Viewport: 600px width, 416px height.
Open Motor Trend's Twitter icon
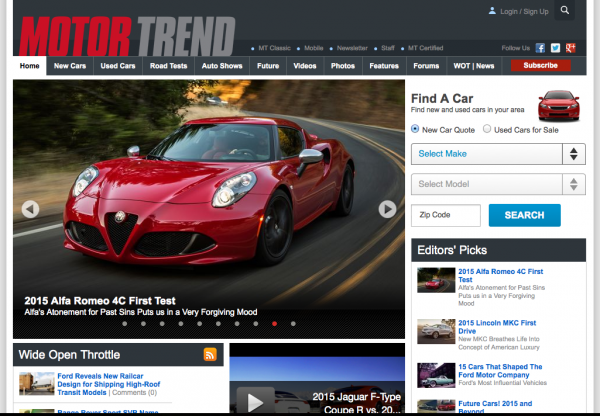555,48
